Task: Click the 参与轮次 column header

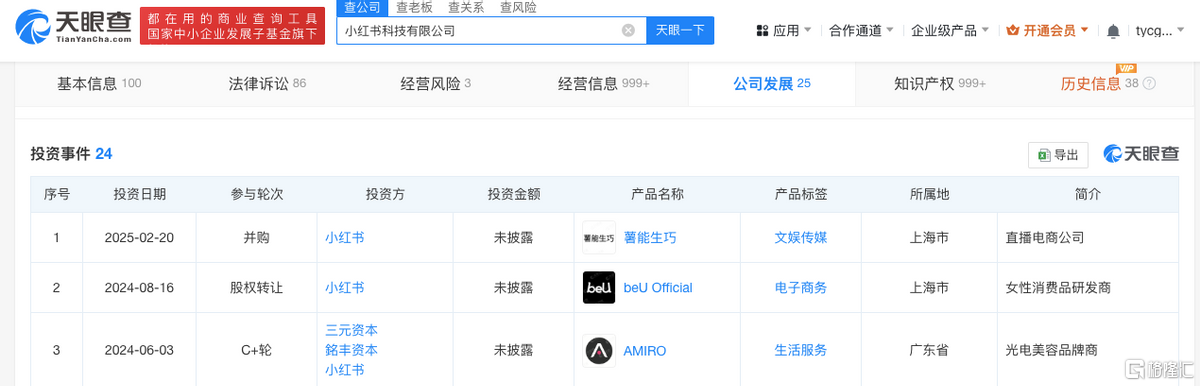Action: coord(257,194)
